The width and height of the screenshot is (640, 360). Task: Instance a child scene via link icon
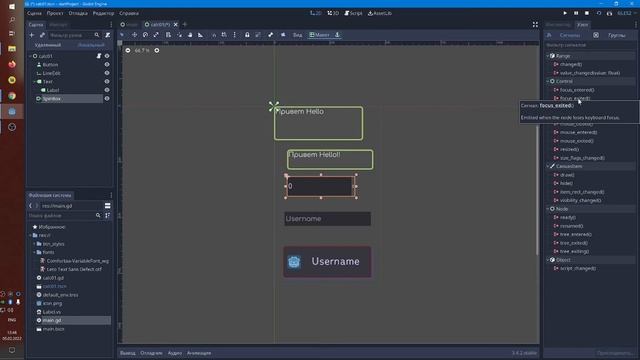click(42, 35)
